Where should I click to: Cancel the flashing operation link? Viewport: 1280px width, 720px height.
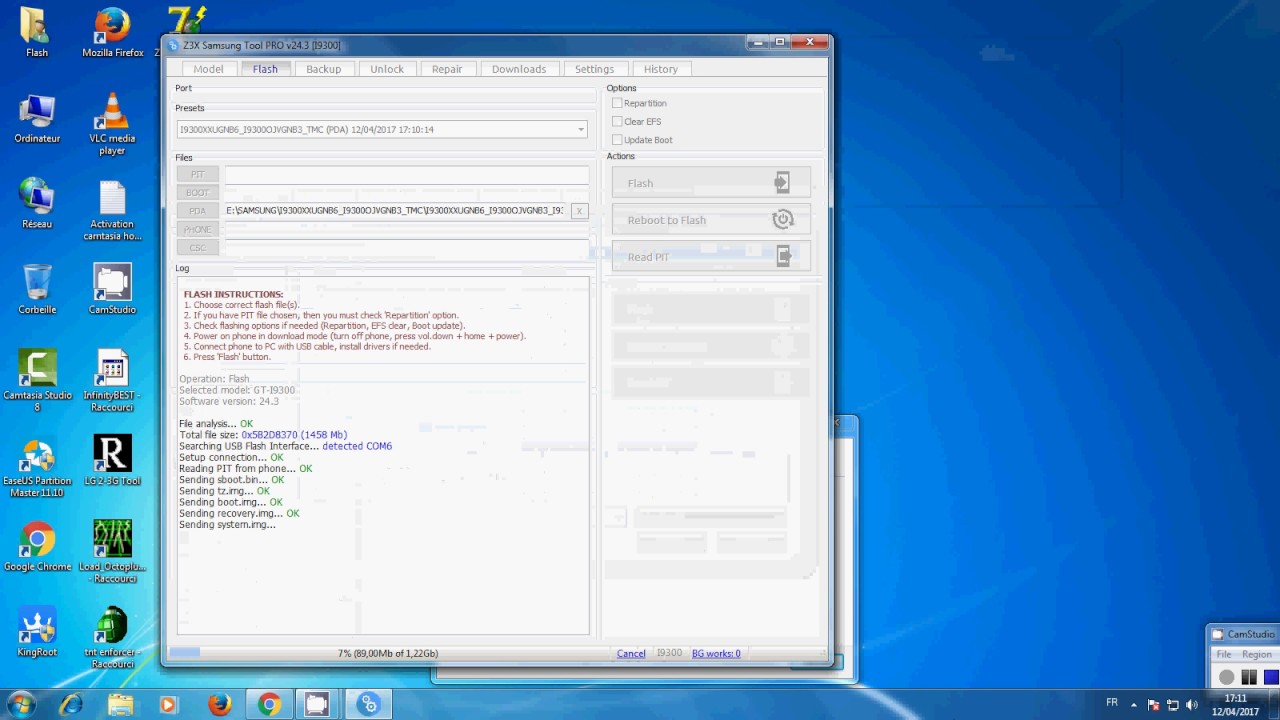tap(631, 653)
